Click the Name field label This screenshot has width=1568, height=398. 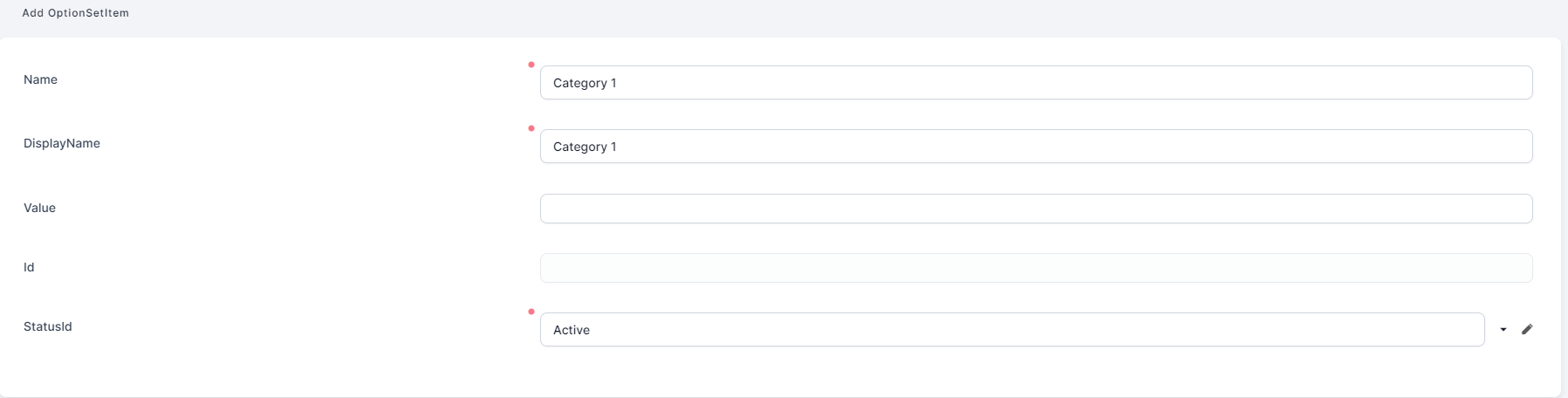40,79
